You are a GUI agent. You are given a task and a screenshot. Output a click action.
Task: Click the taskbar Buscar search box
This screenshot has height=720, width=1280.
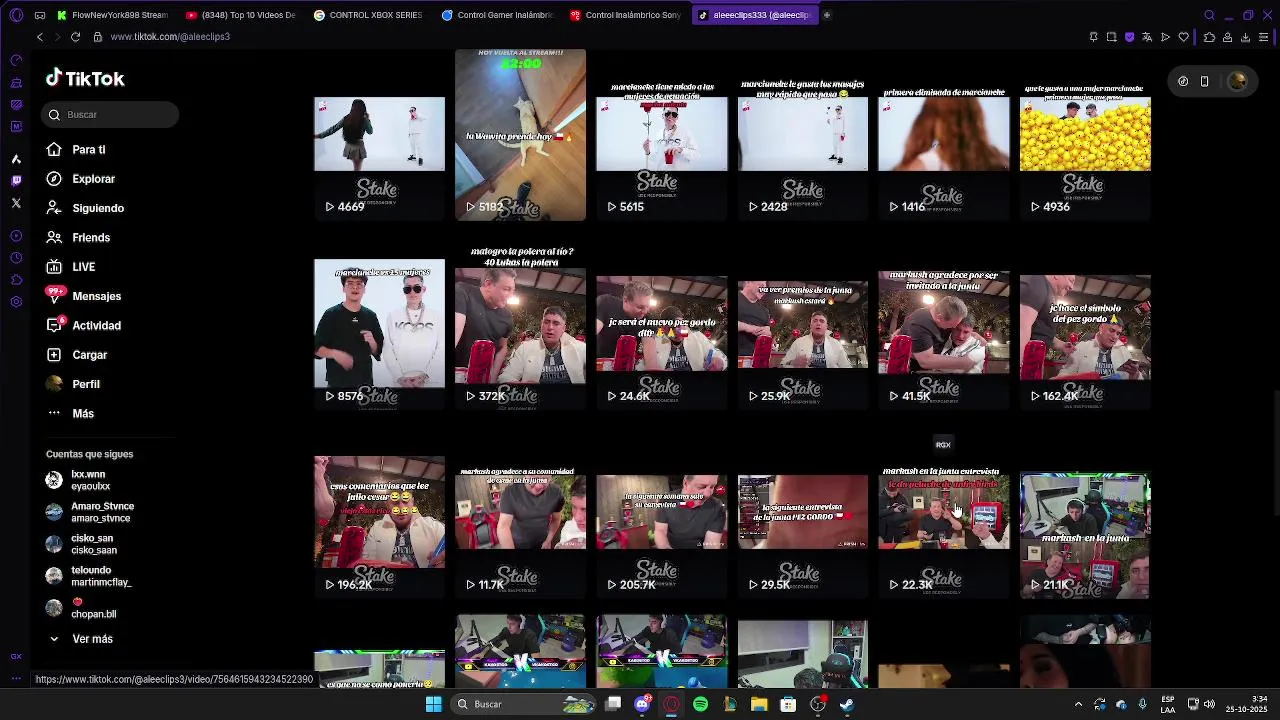click(x=522, y=704)
